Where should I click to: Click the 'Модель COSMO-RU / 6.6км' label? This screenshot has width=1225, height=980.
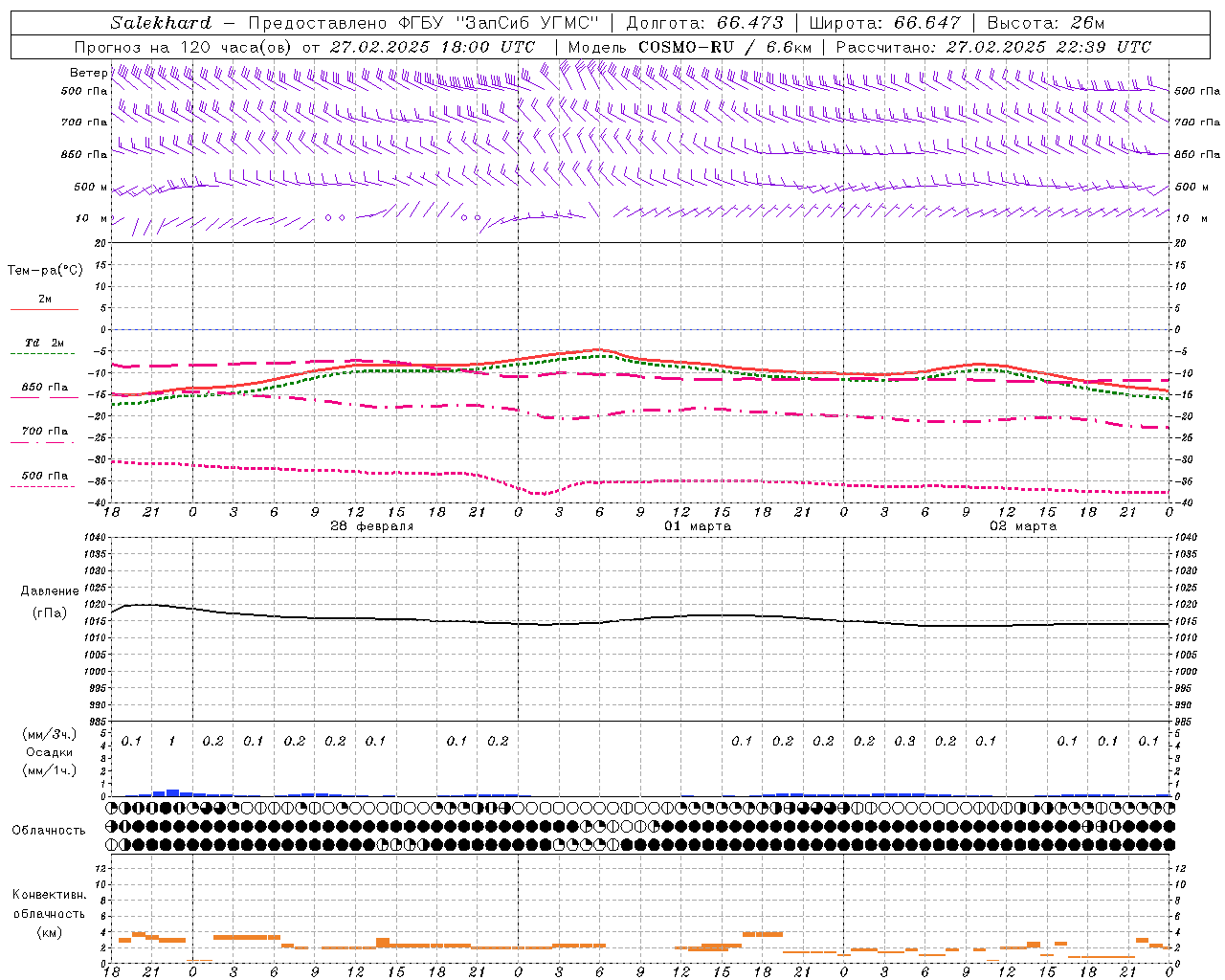coord(689,47)
